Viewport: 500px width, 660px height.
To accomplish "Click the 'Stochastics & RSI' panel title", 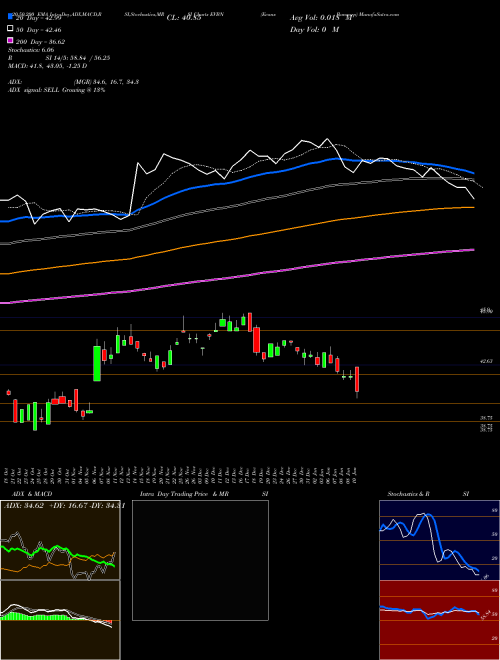I will 428,494.
